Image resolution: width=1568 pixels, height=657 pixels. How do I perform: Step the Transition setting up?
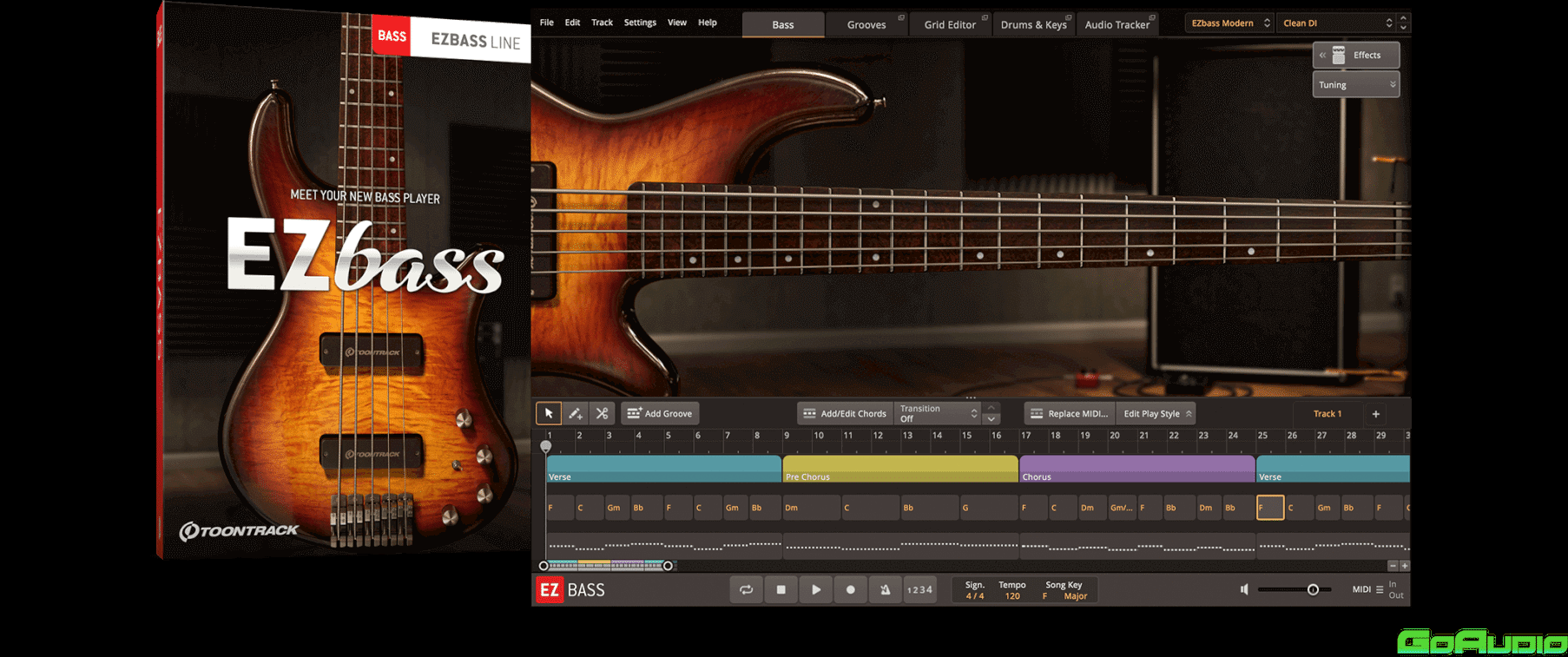(992, 408)
